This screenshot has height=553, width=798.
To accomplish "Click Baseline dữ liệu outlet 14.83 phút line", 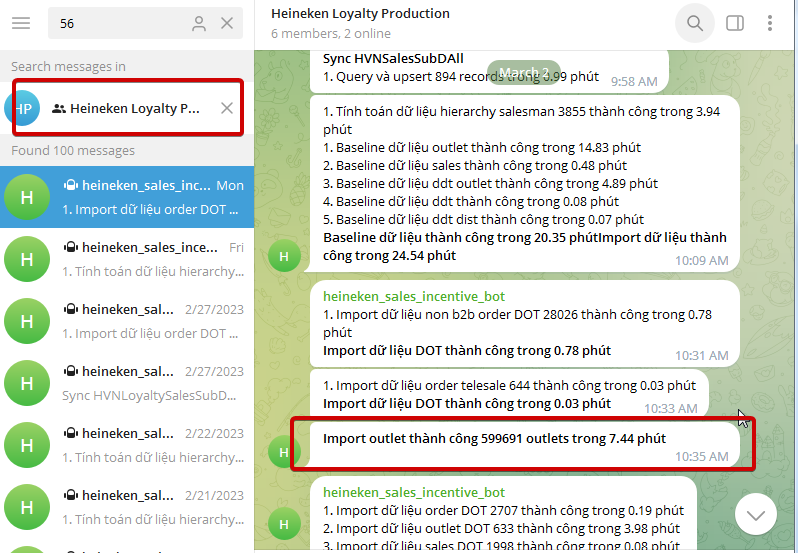I will point(481,148).
